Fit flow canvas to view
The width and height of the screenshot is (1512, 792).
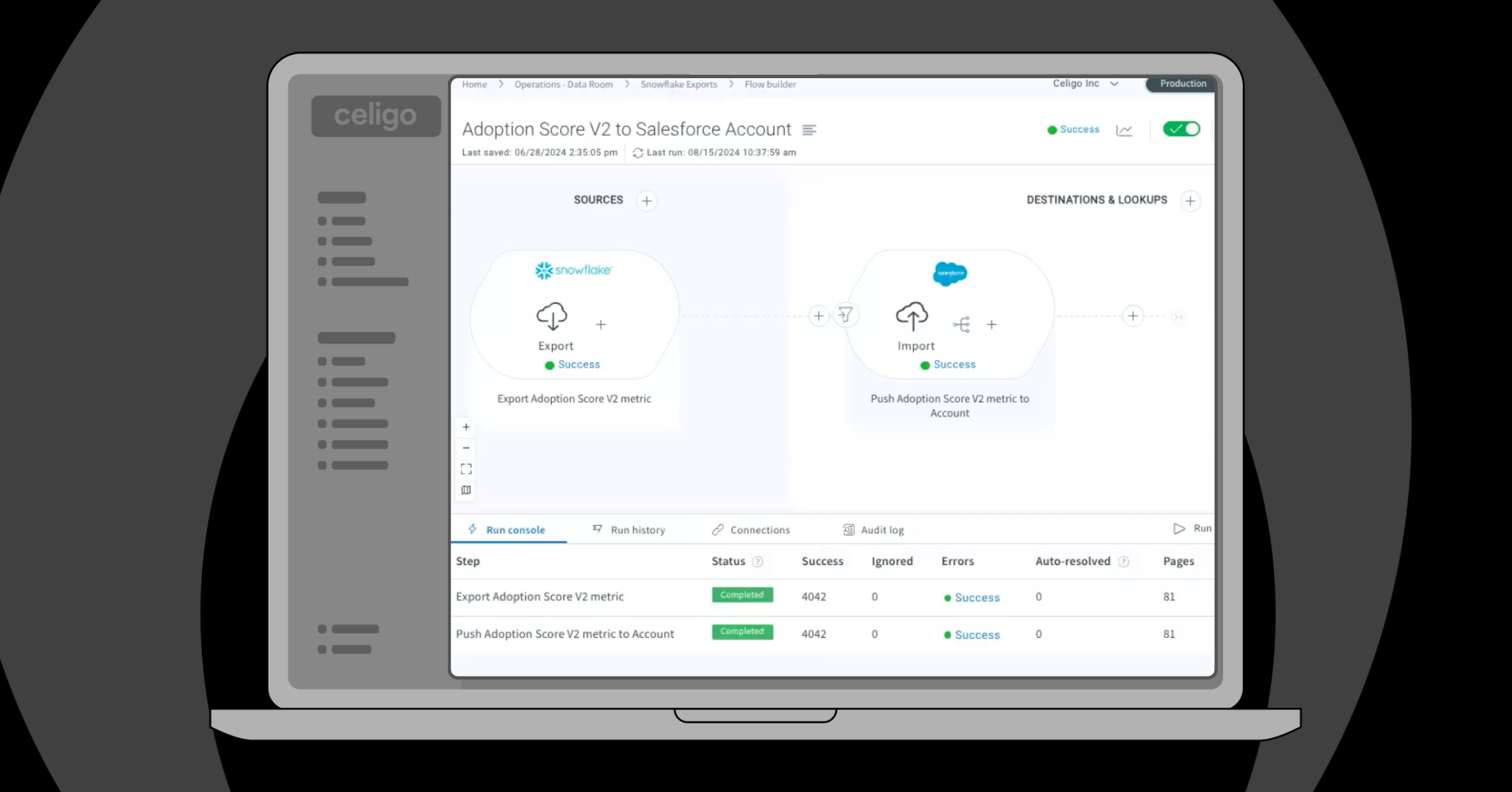click(466, 469)
